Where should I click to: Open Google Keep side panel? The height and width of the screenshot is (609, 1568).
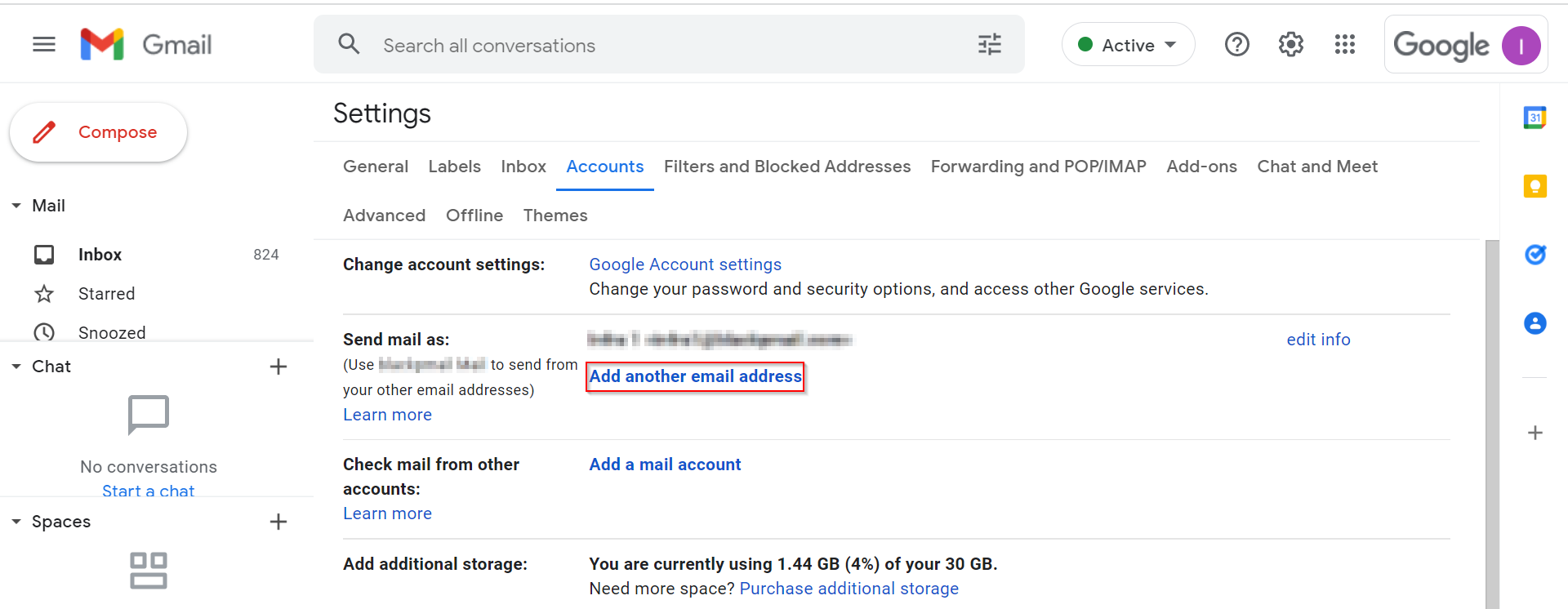point(1535,186)
